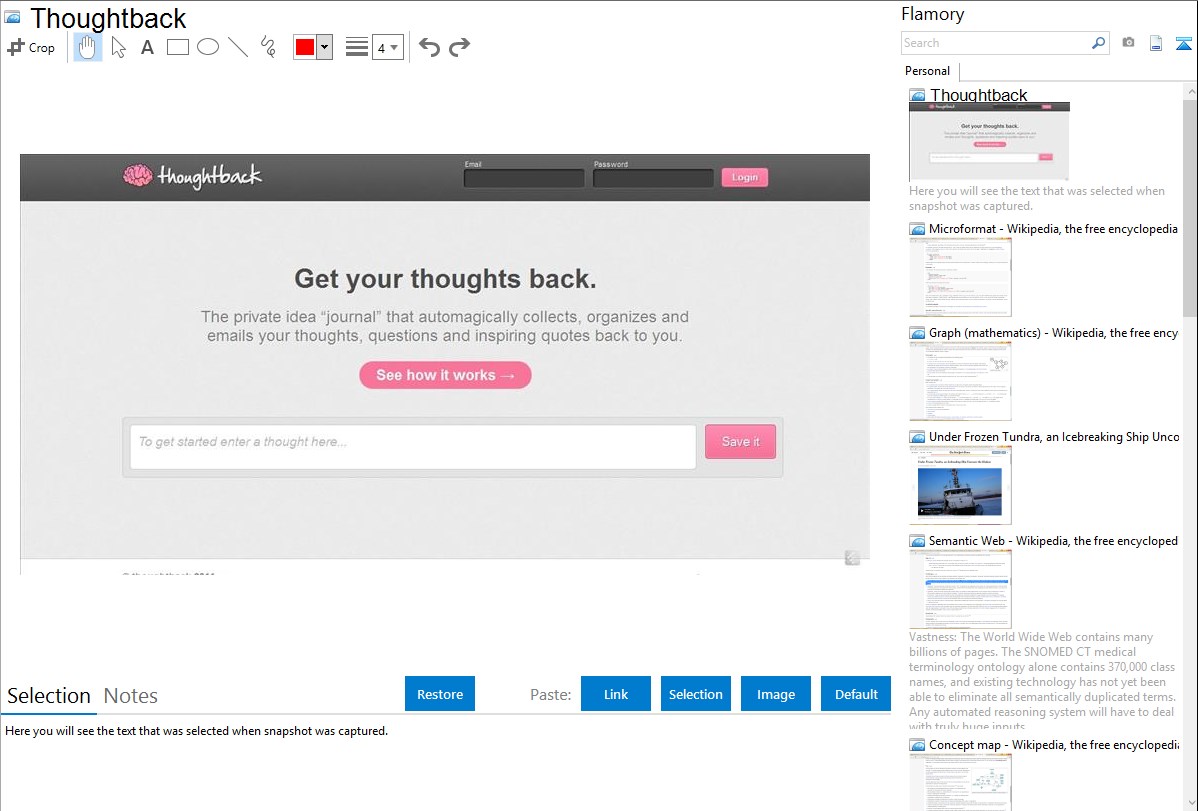The image size is (1198, 811).
Task: Select the Crop tool
Action: 31,47
